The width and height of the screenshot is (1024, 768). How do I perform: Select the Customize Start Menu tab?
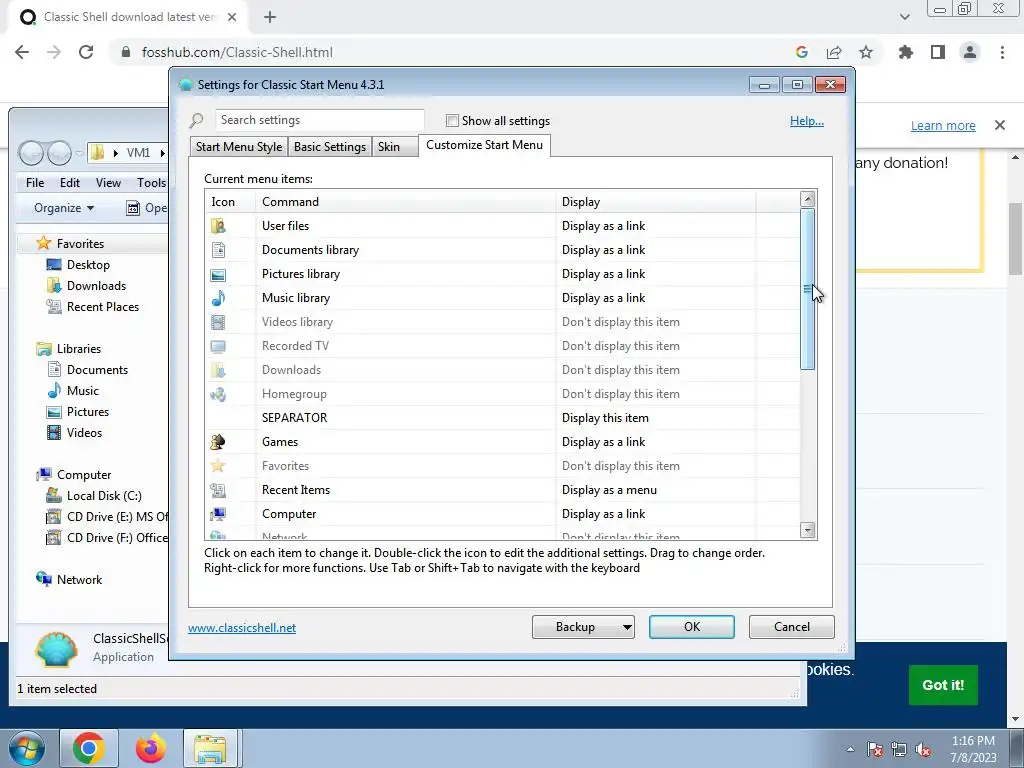coord(485,145)
